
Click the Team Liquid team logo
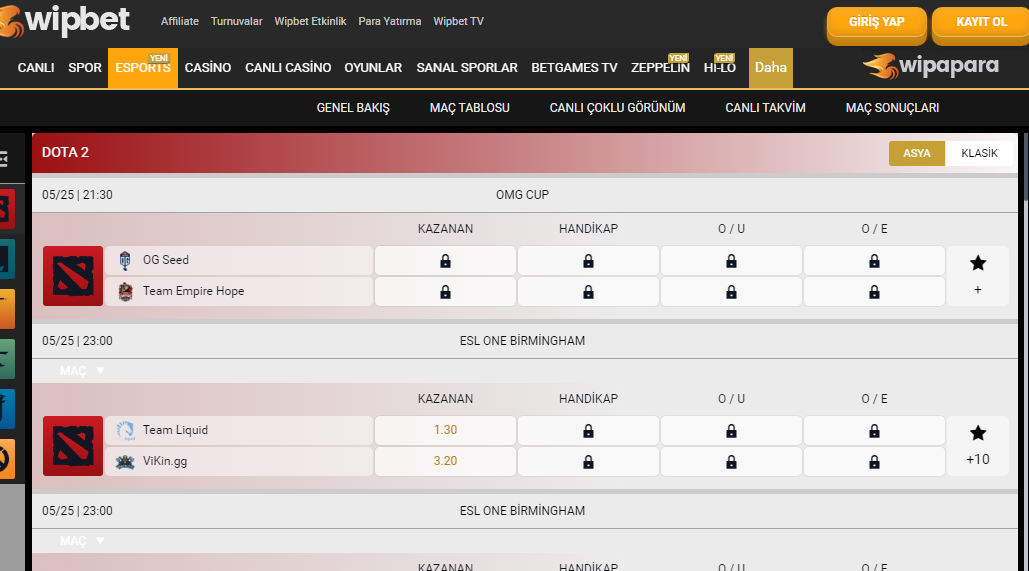pyautogui.click(x=125, y=431)
